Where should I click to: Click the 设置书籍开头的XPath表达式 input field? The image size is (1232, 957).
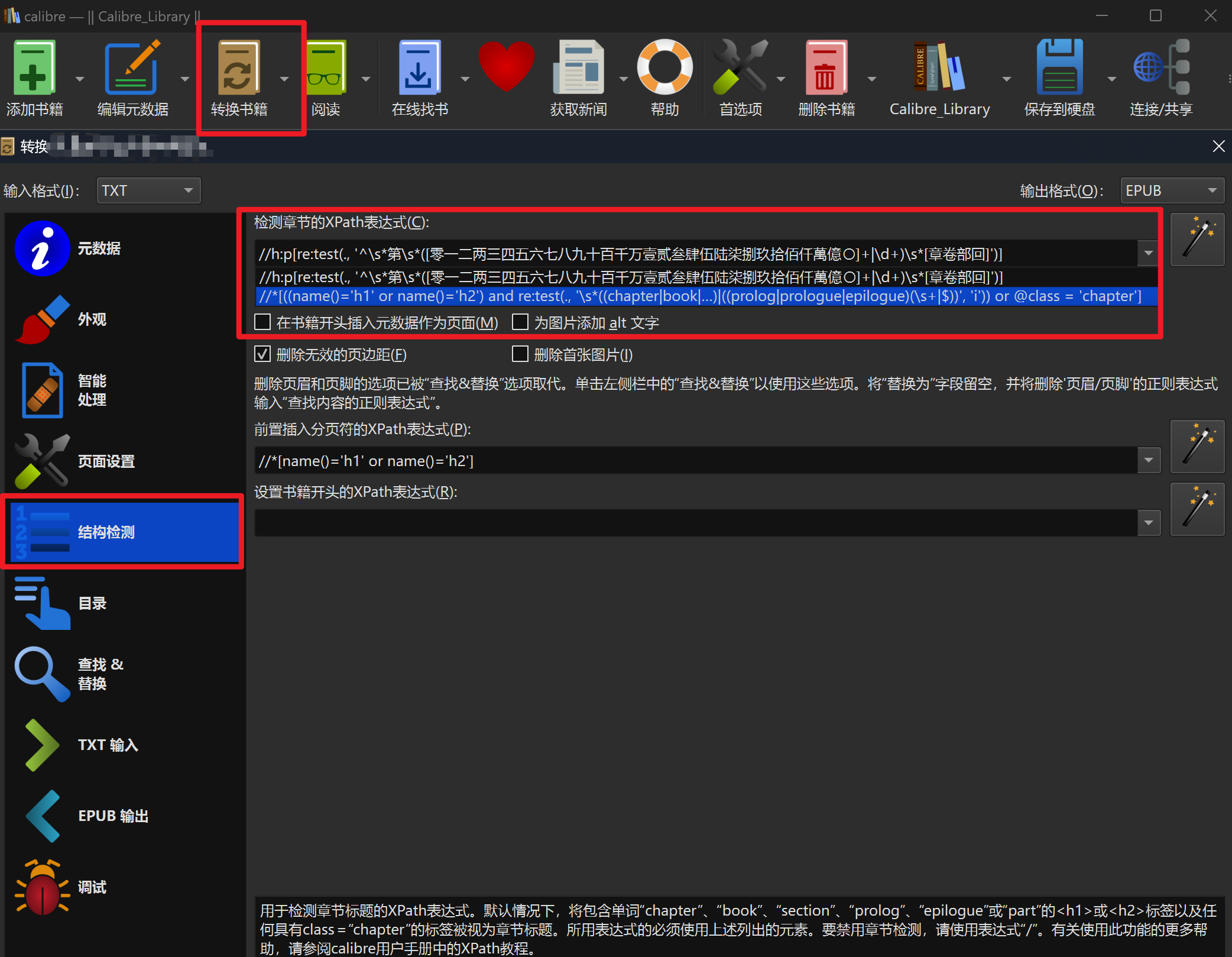click(695, 523)
